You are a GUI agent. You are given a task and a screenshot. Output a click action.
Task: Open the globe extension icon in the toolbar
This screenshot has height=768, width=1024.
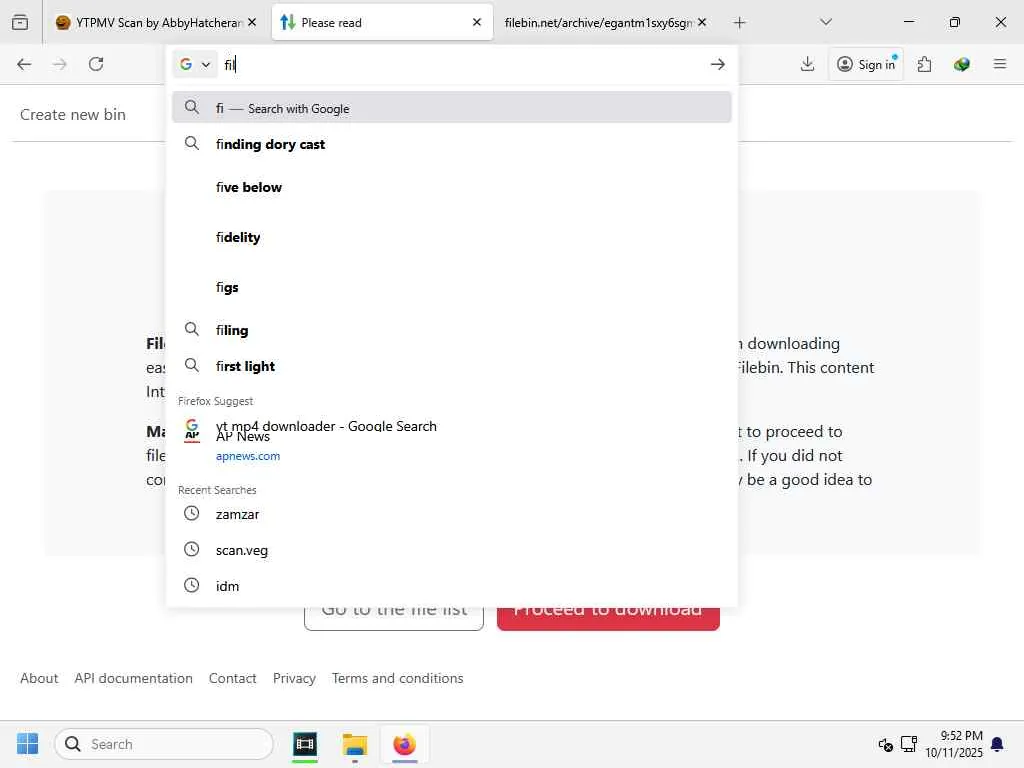click(961, 64)
